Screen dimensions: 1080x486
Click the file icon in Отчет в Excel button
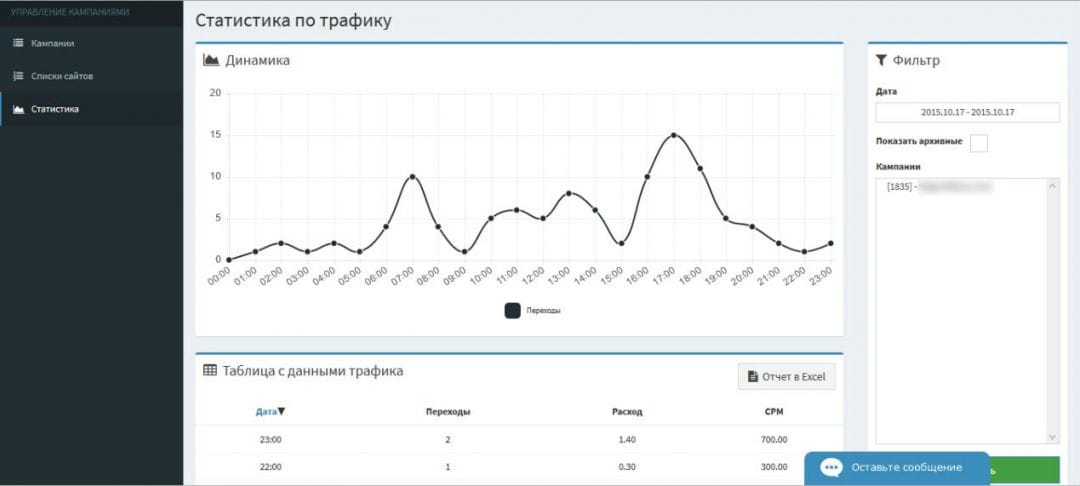pos(753,377)
